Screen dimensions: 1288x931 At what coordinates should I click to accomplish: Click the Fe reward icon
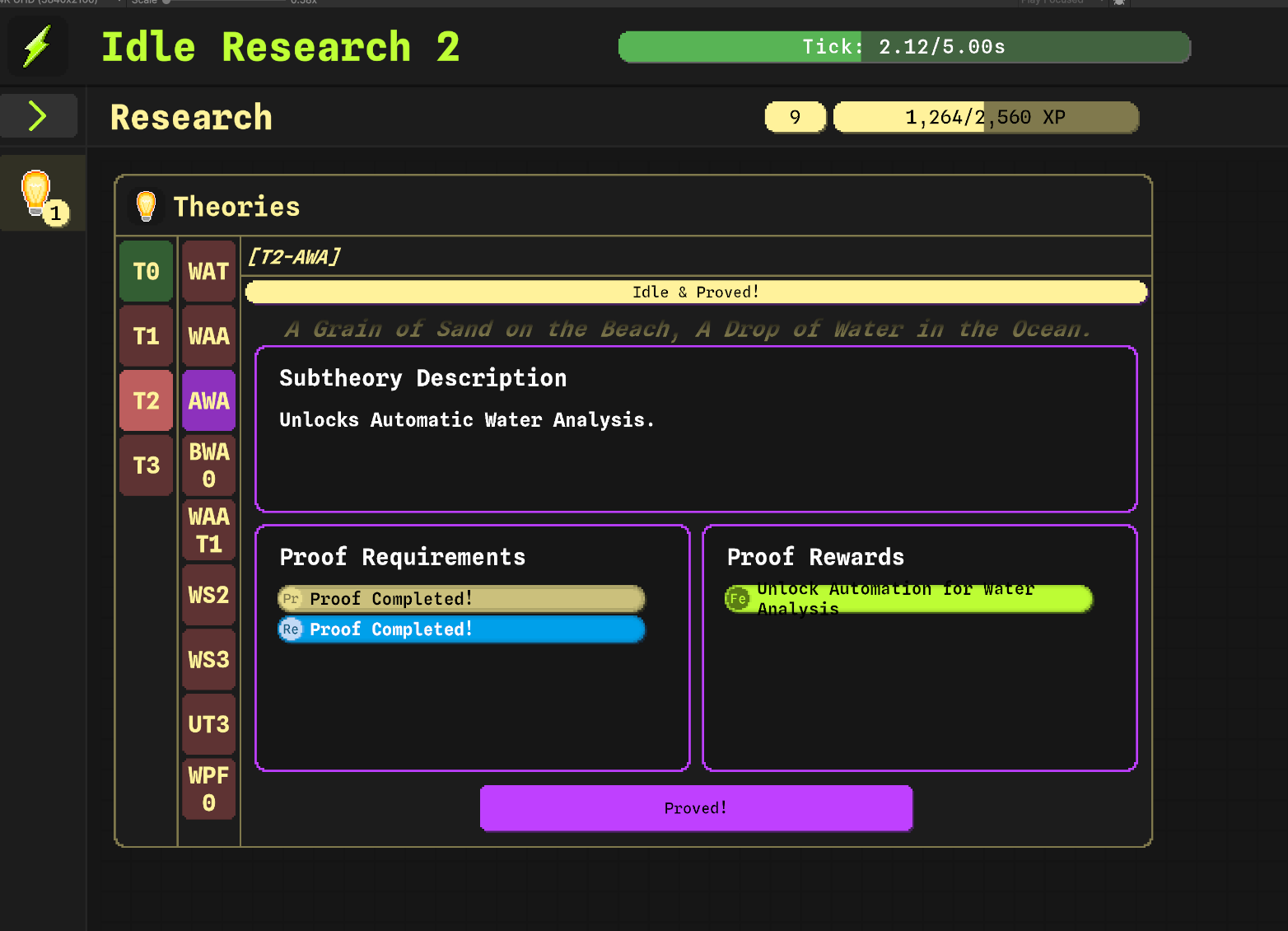pos(738,599)
